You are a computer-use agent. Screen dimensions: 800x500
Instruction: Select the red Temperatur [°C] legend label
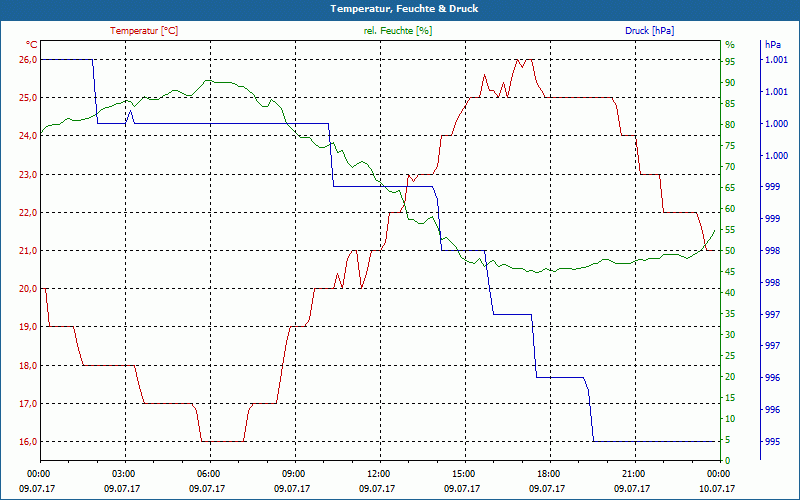[144, 31]
